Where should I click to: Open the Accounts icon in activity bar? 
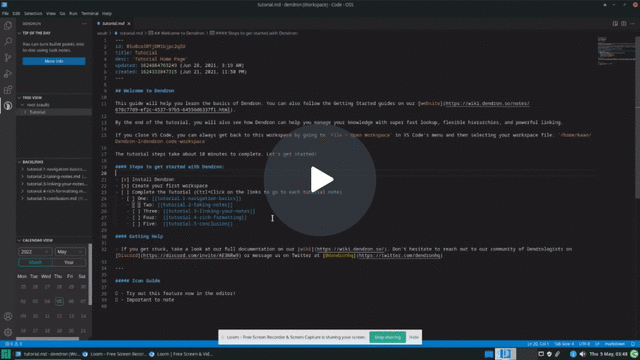point(8,316)
